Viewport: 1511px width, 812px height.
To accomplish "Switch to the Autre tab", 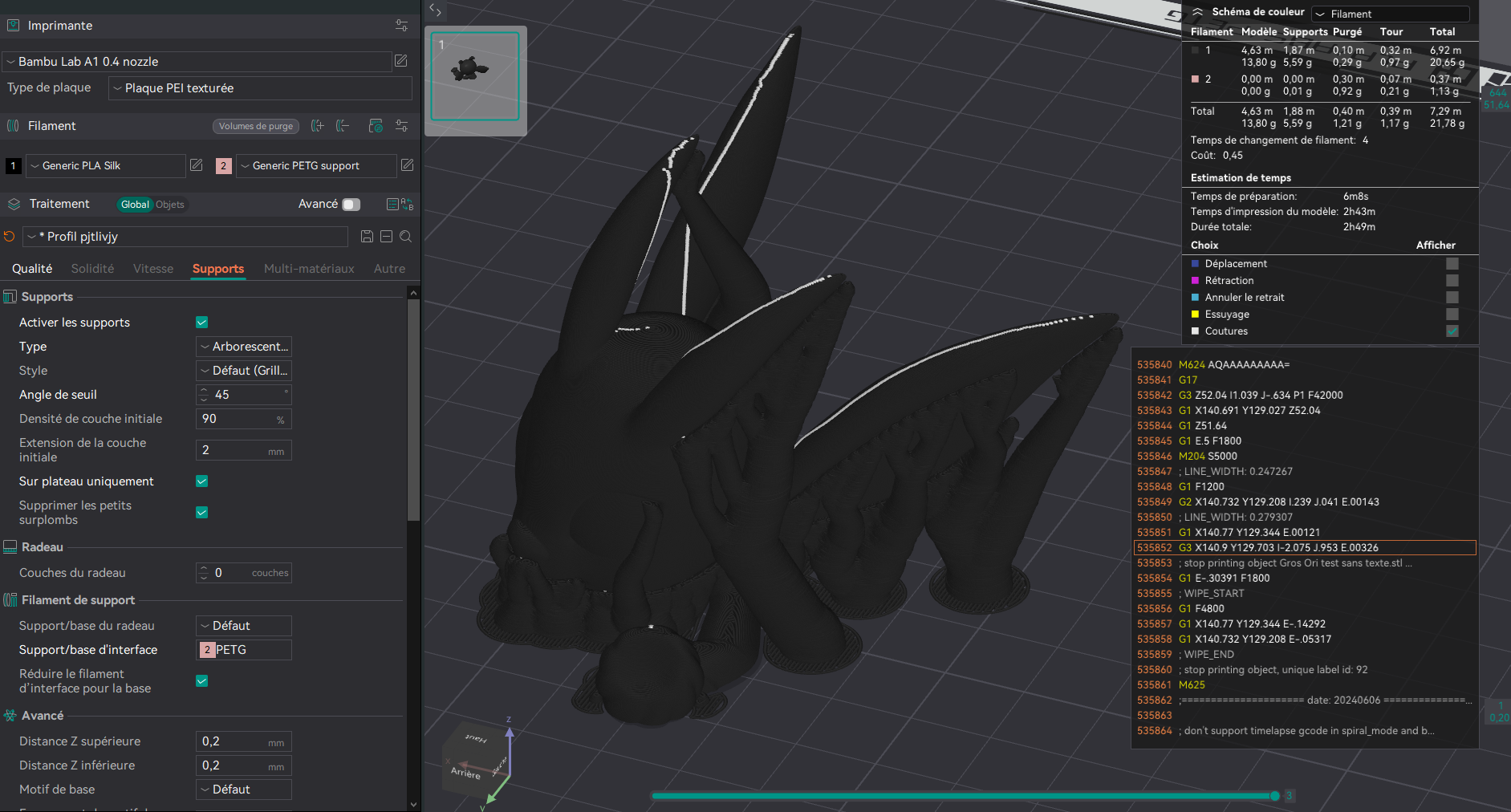I will pyautogui.click(x=389, y=269).
